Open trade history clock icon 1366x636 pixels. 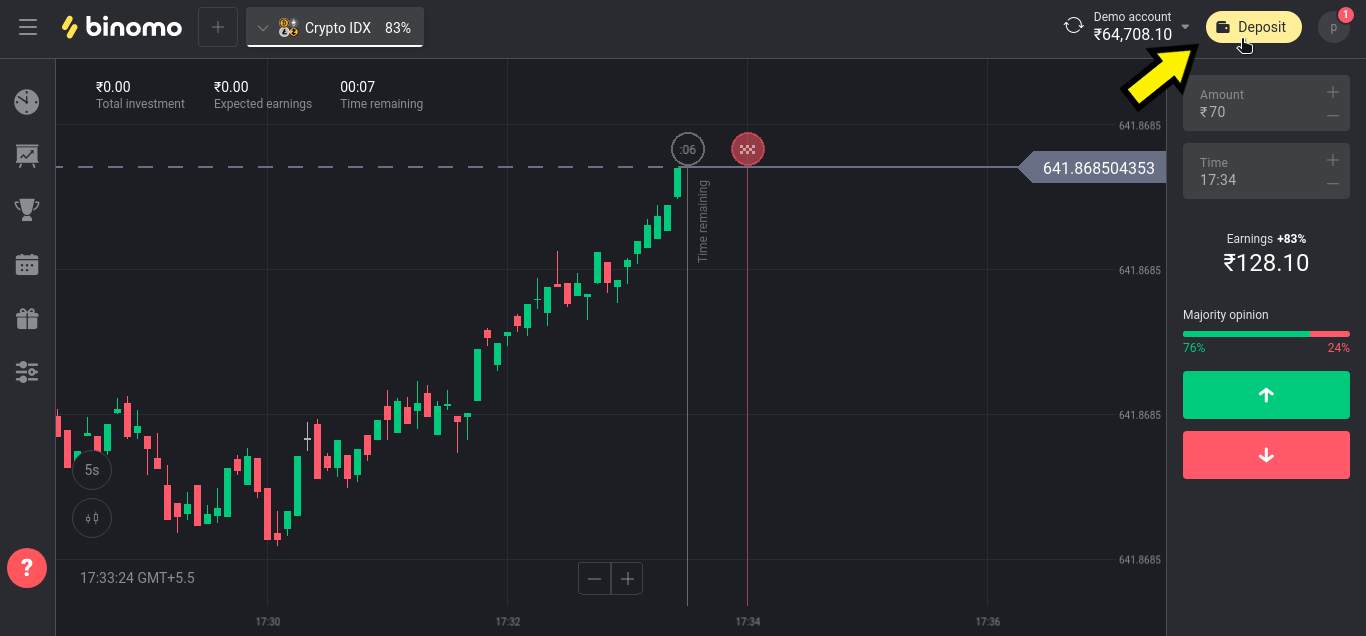point(27,102)
